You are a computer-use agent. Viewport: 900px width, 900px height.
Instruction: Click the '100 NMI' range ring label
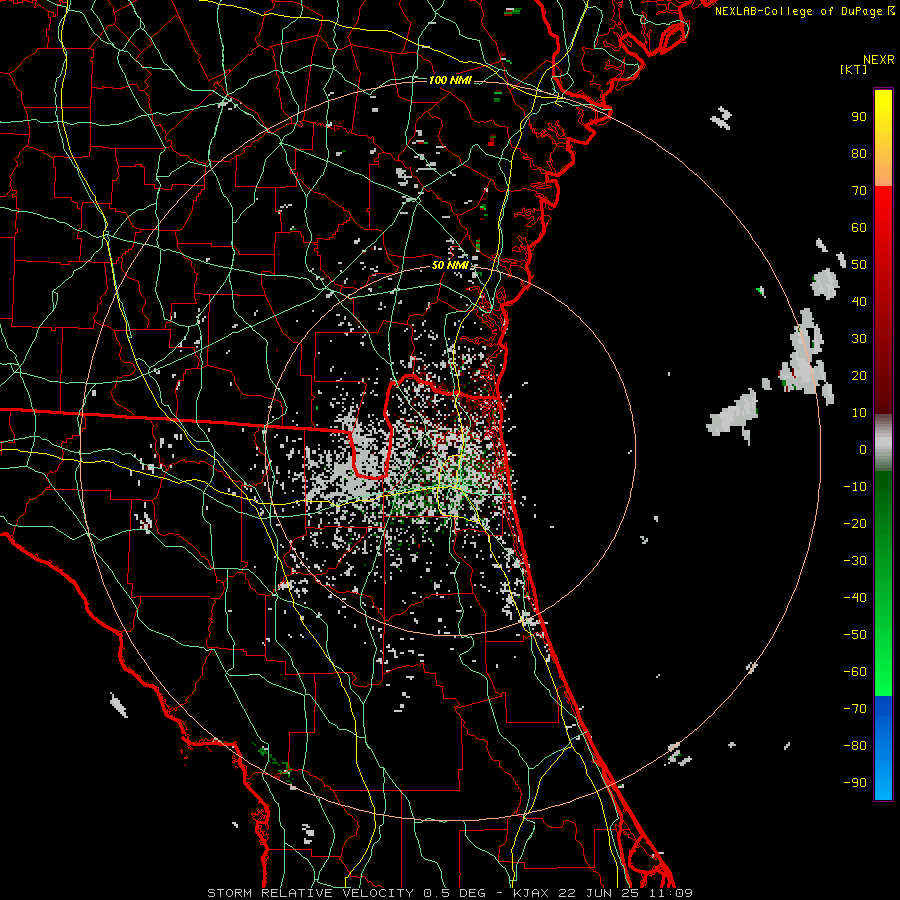point(450,80)
